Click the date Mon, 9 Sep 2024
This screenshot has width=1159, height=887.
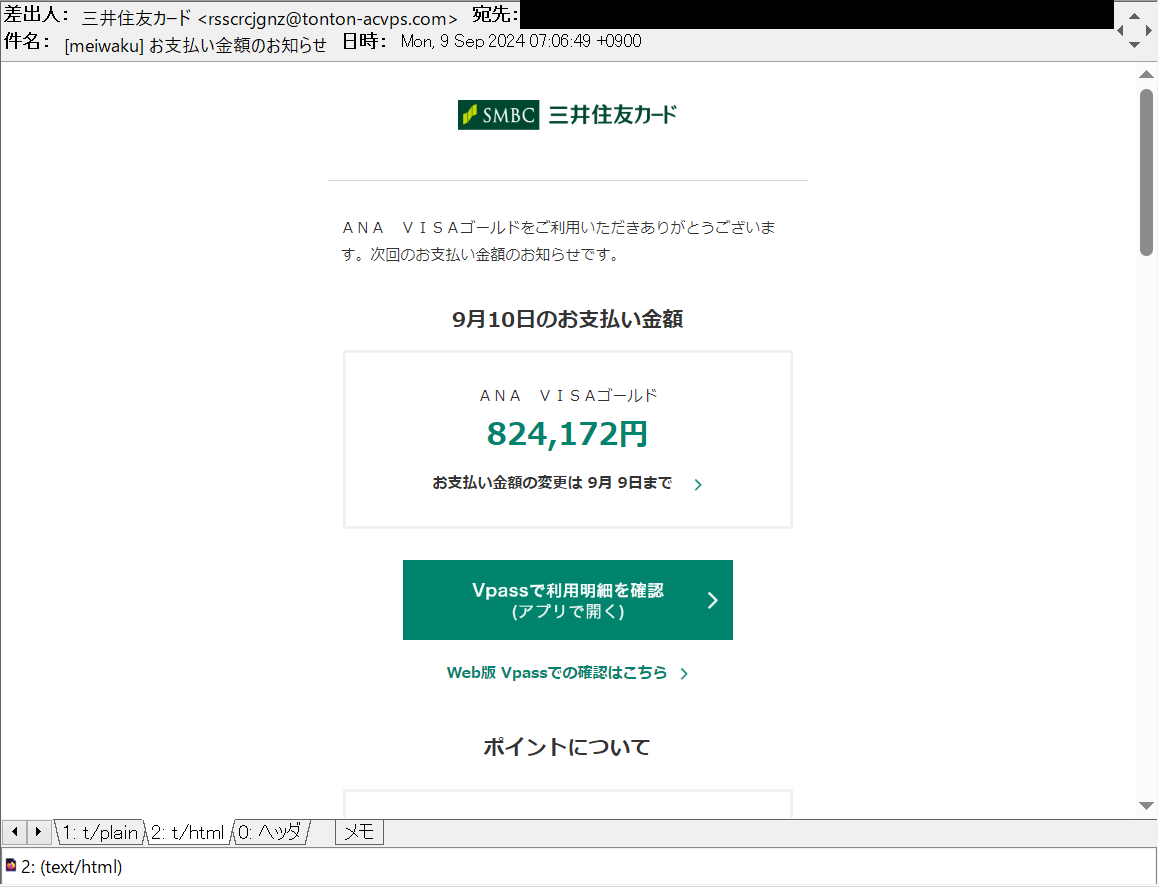pyautogui.click(x=463, y=41)
